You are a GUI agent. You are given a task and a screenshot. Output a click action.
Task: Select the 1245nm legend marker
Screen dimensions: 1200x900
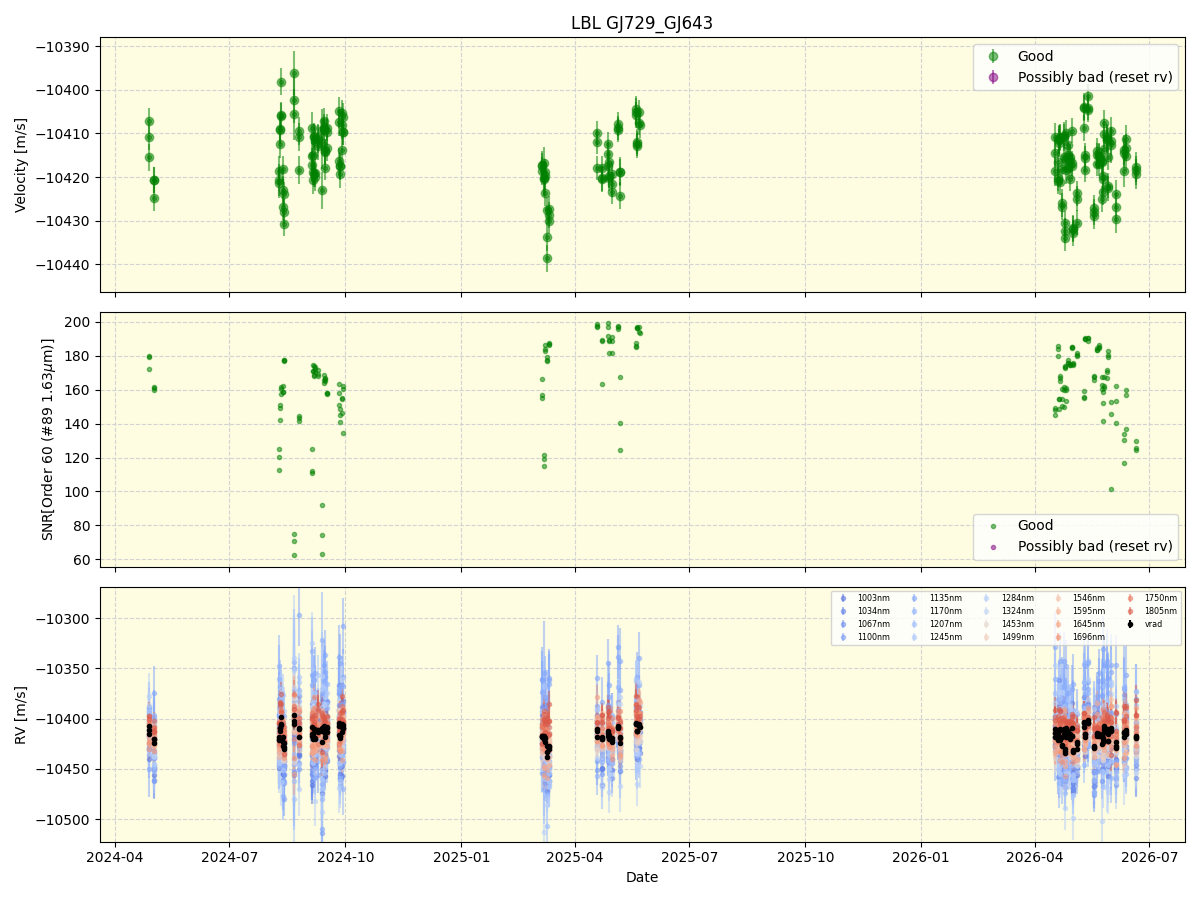point(915,637)
